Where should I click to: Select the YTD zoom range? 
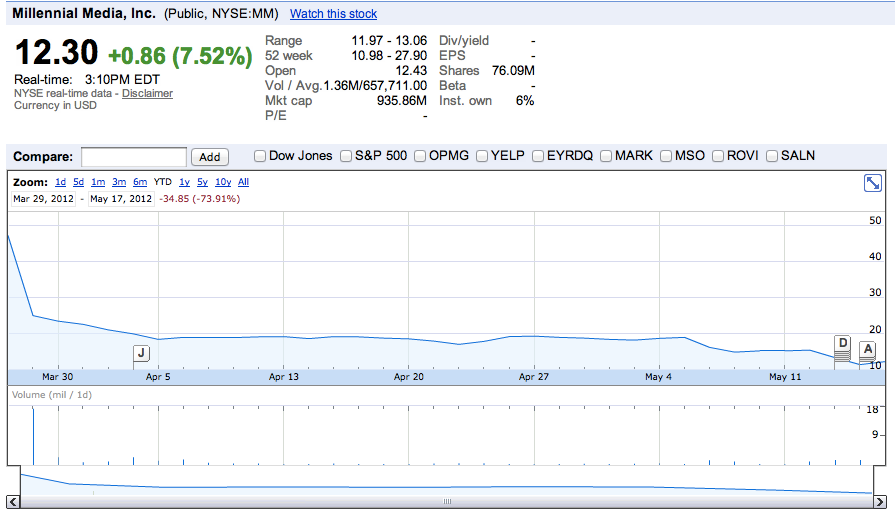(163, 182)
